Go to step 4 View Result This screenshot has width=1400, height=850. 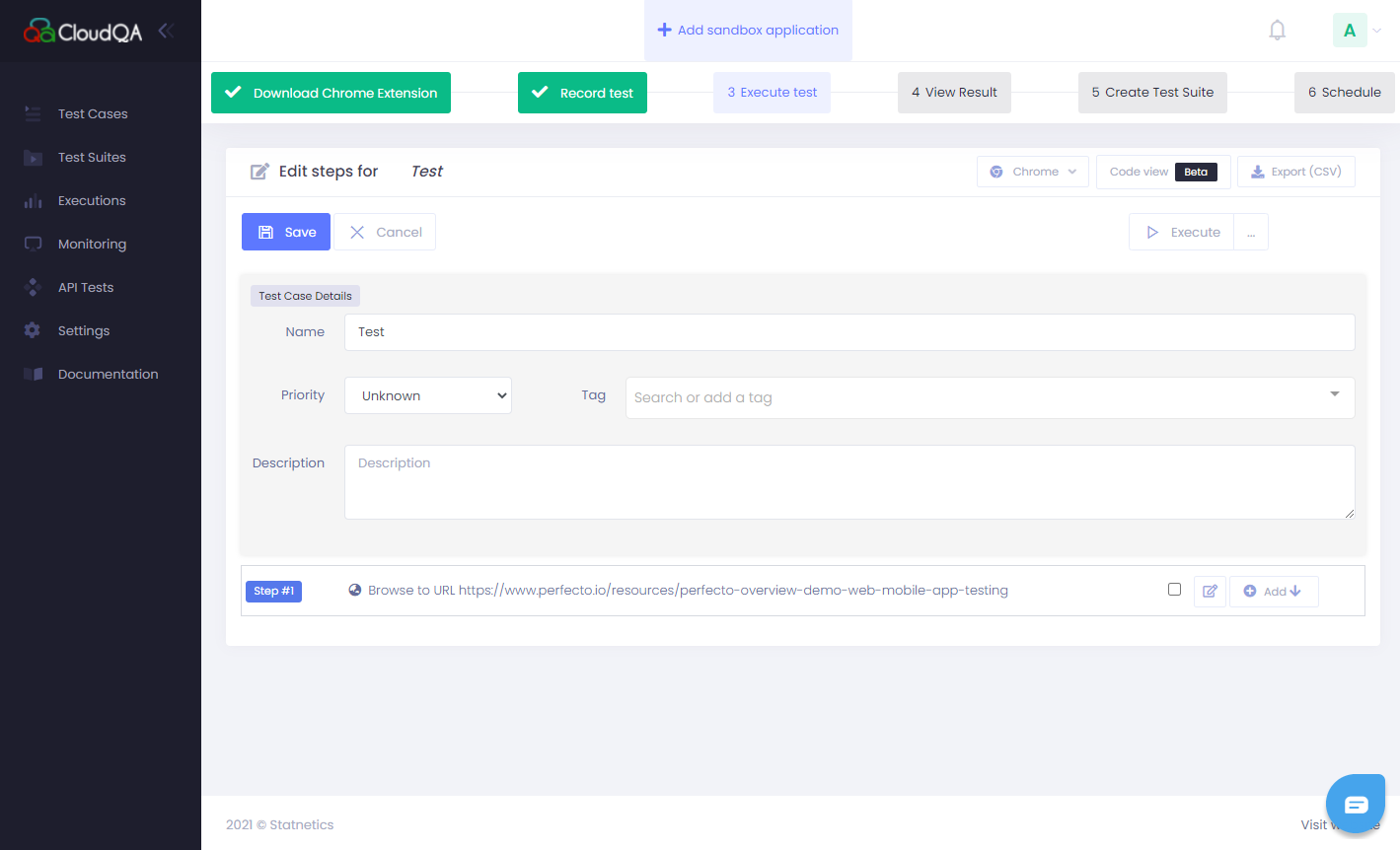point(954,93)
